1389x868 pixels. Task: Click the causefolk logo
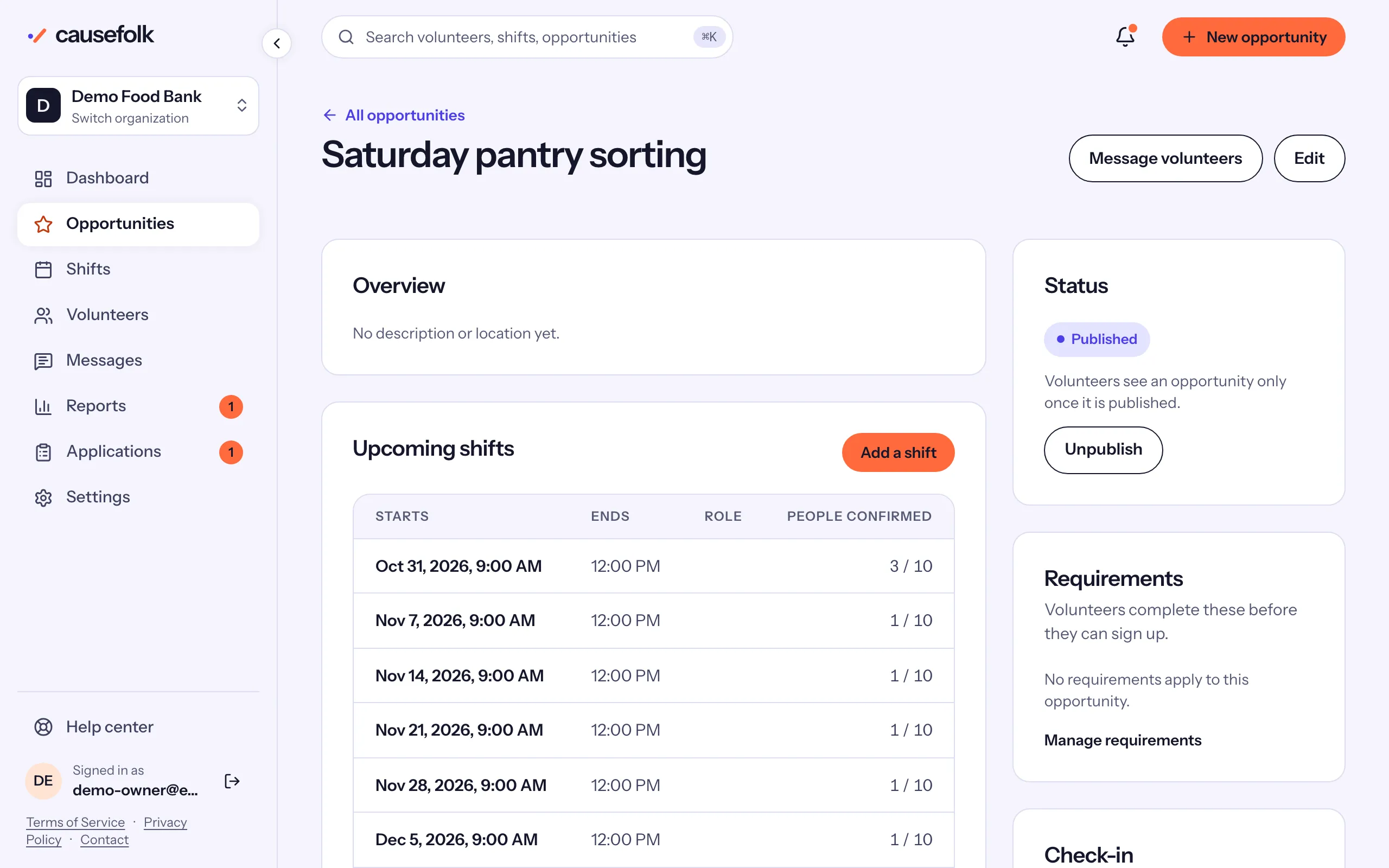[x=91, y=35]
